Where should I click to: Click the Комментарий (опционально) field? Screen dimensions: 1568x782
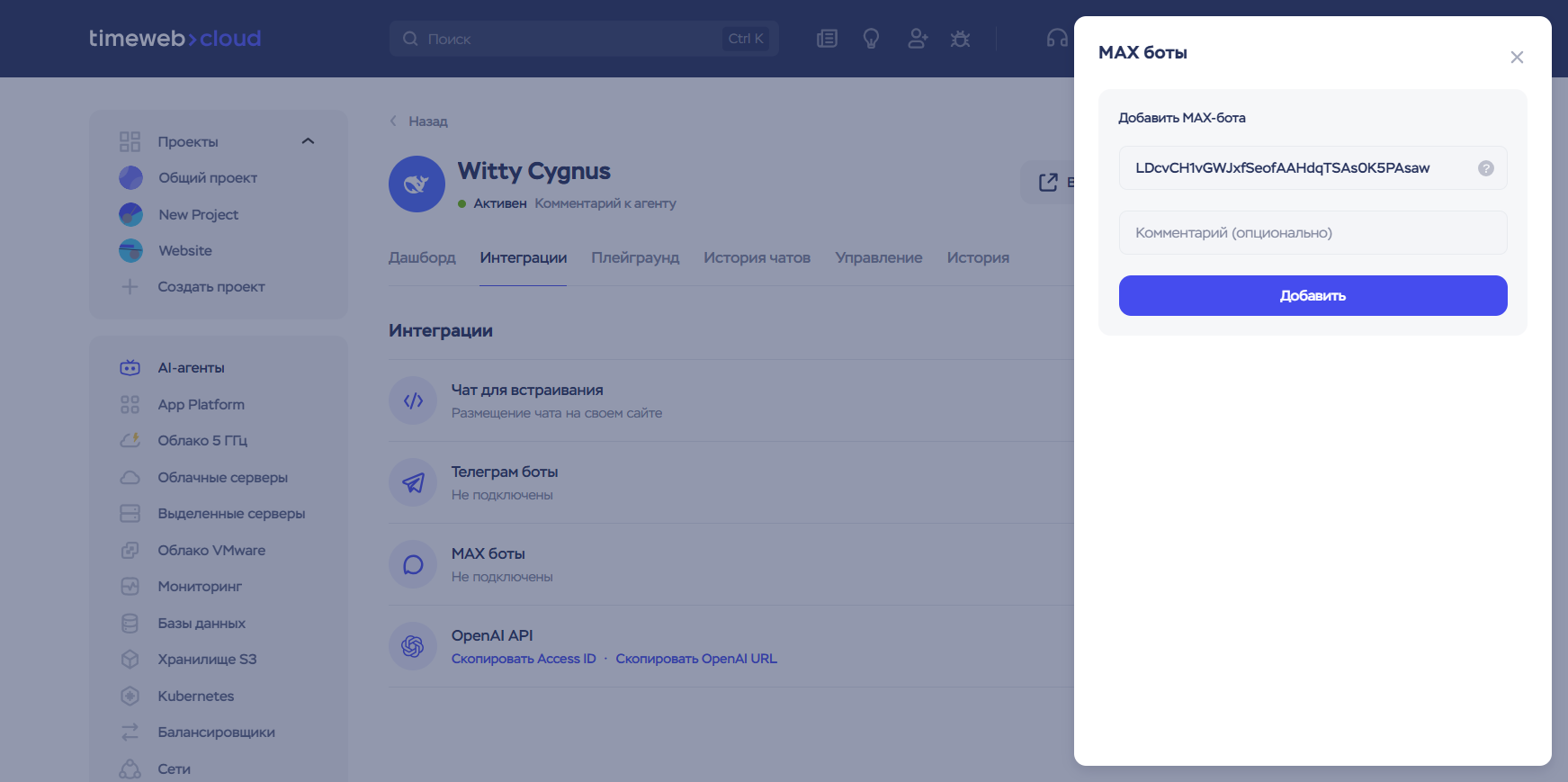tap(1313, 233)
